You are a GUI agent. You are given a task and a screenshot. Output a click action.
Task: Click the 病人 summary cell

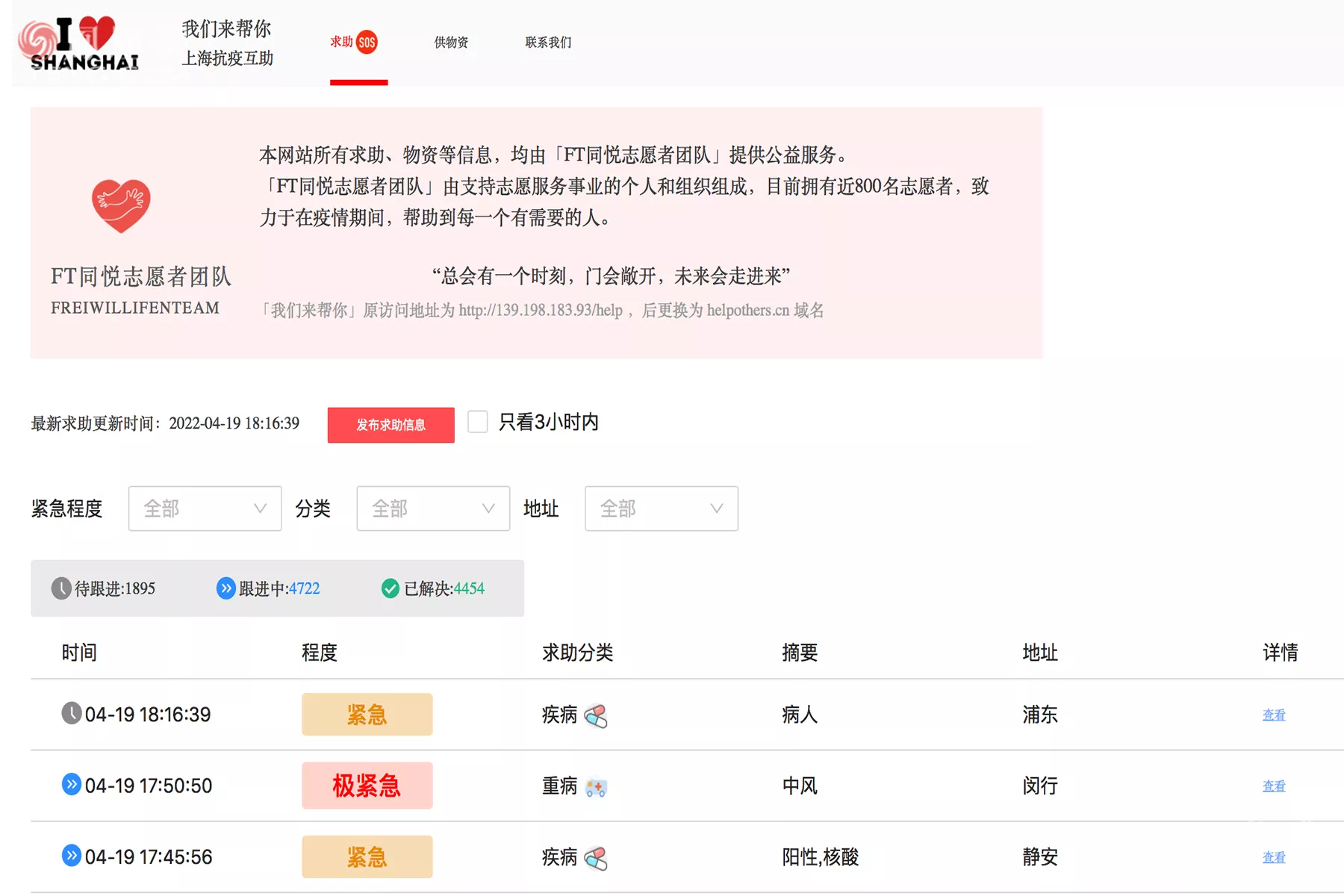point(800,715)
